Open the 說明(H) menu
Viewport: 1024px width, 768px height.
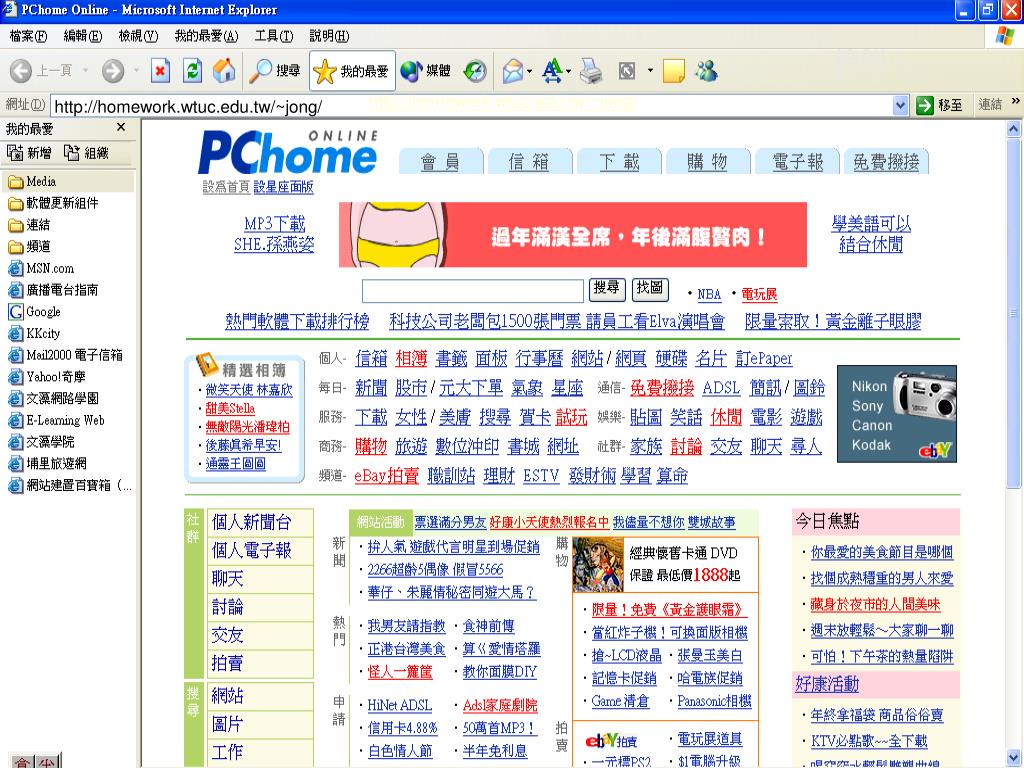pyautogui.click(x=329, y=36)
